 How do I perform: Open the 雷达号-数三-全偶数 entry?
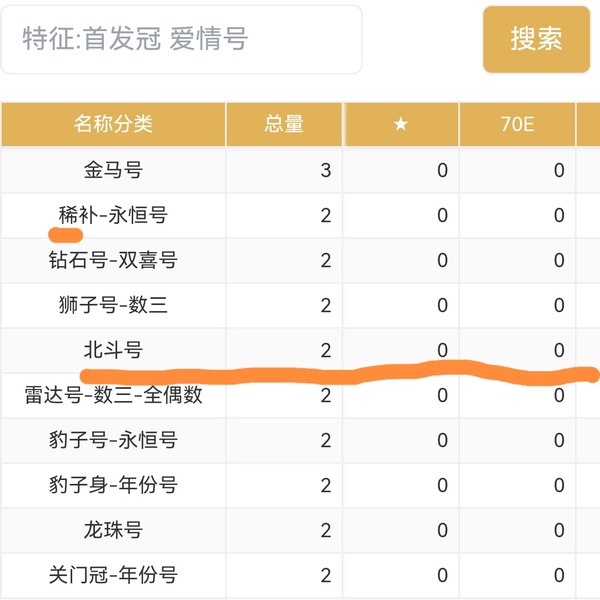point(113,395)
